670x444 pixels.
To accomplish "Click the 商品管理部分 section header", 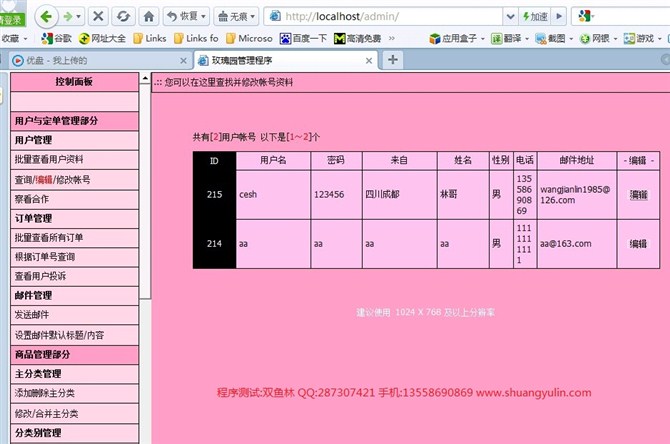I will (x=74, y=354).
